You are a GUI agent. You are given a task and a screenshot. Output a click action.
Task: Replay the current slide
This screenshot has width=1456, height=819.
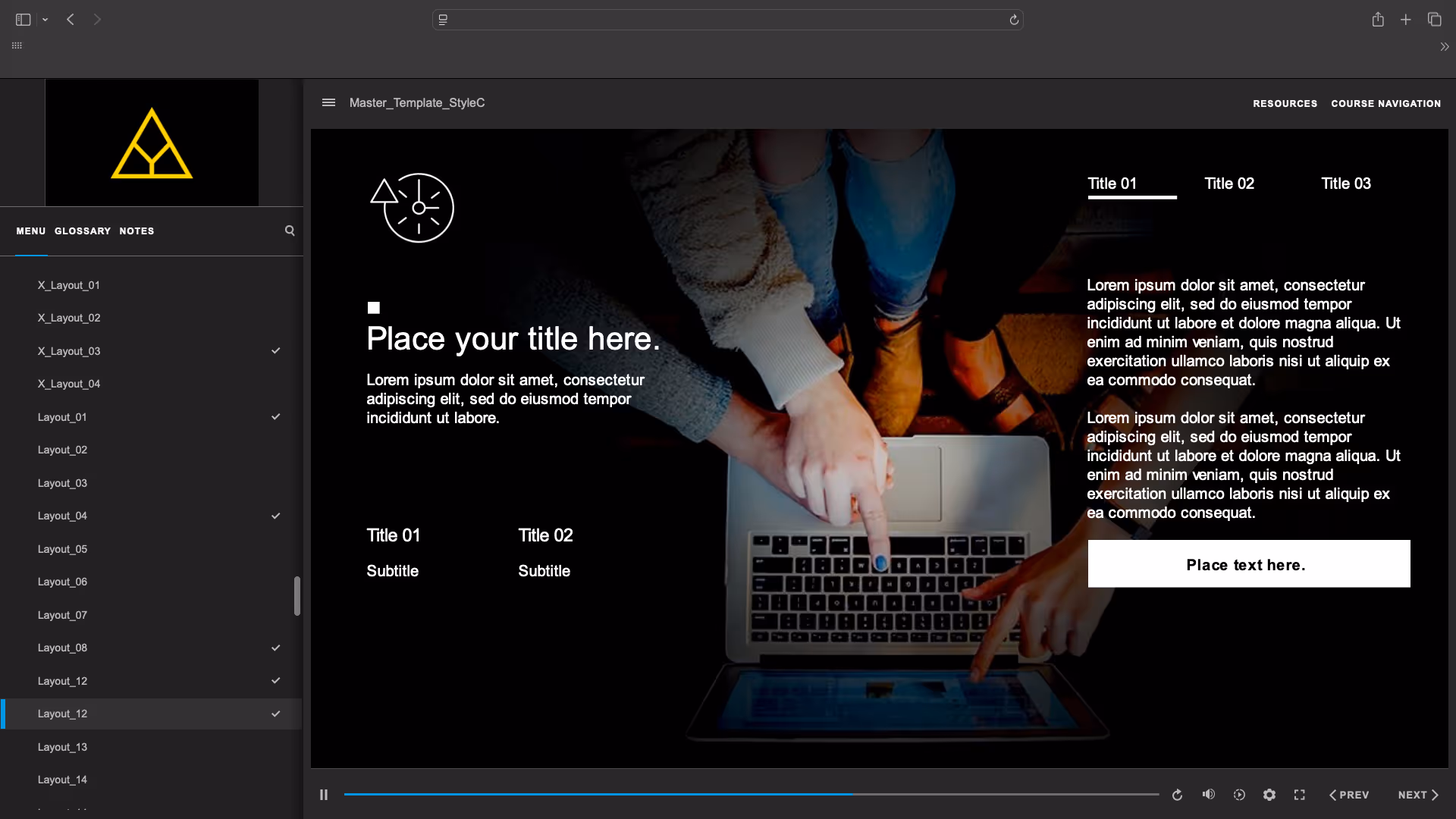coord(1177,795)
